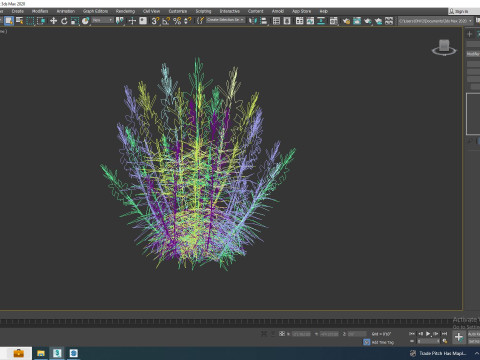Choose Rectangular Selection Region tool
The width and height of the screenshot is (480, 360).
[x=30, y=21]
